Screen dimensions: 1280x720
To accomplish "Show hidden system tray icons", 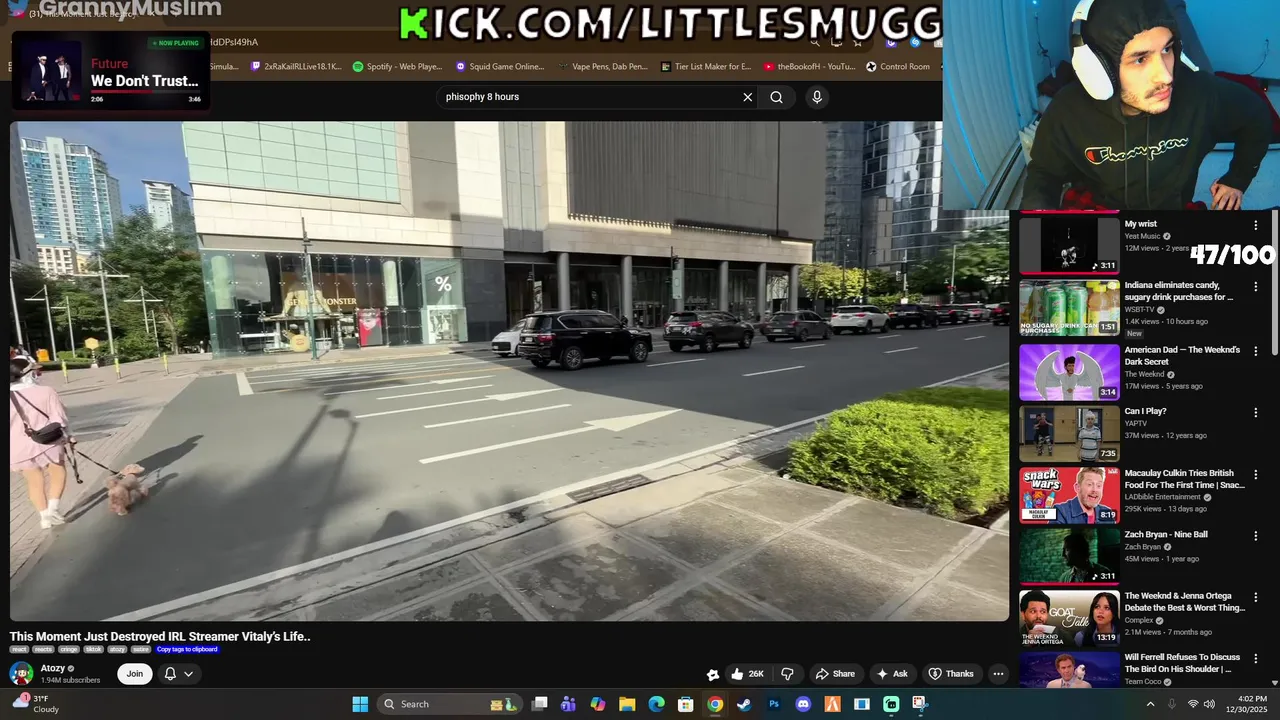I will pyautogui.click(x=1150, y=704).
